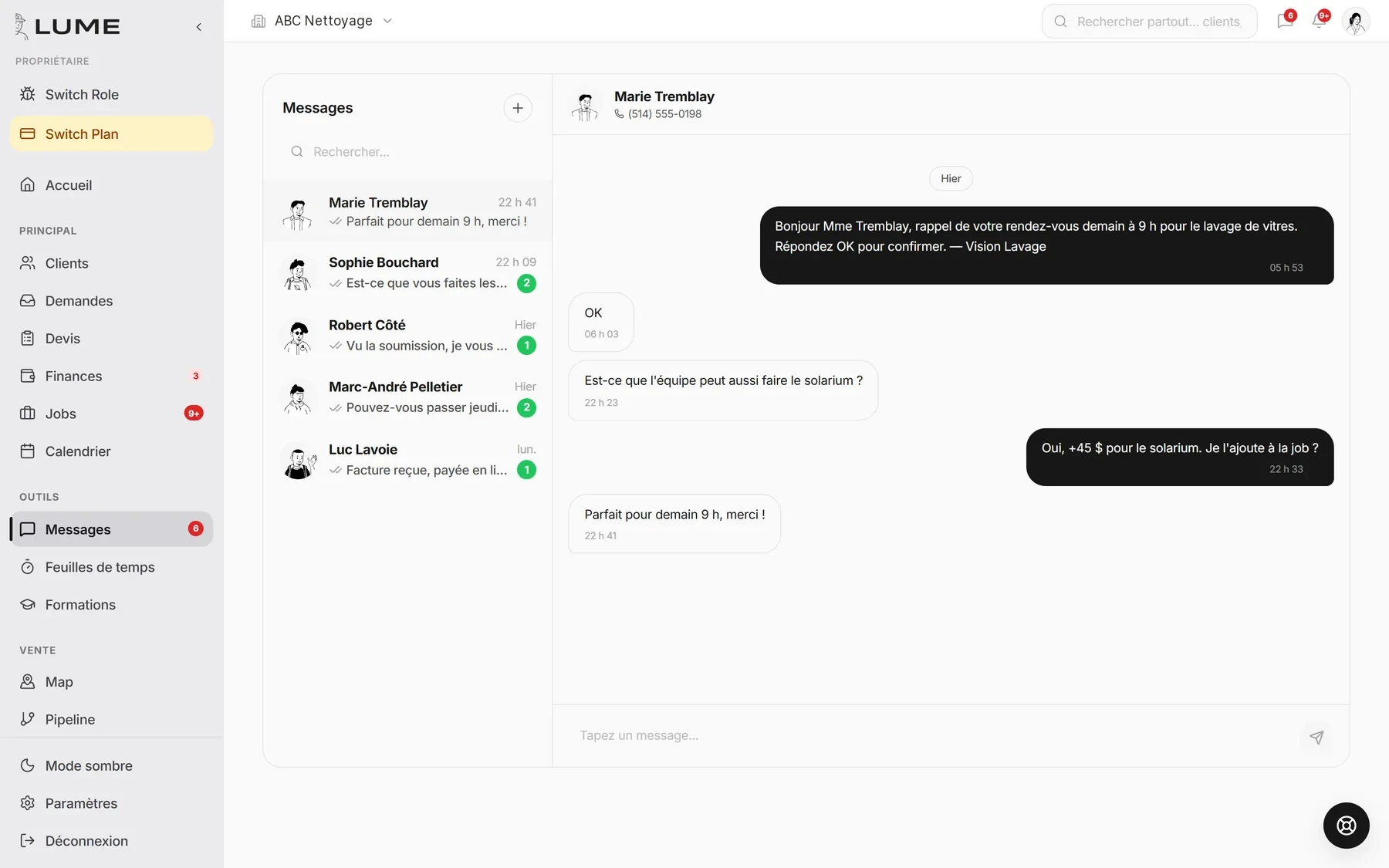
Task: Open Robert Côté conversation
Action: pos(407,336)
